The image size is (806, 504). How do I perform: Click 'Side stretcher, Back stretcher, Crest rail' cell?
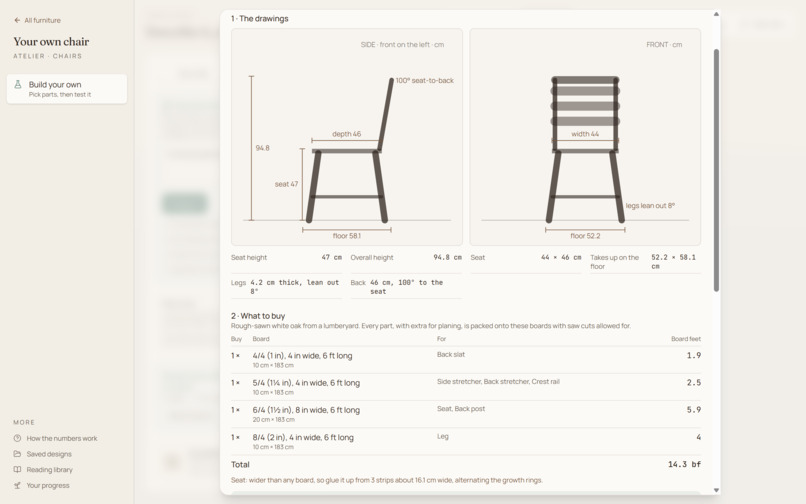pos(498,382)
